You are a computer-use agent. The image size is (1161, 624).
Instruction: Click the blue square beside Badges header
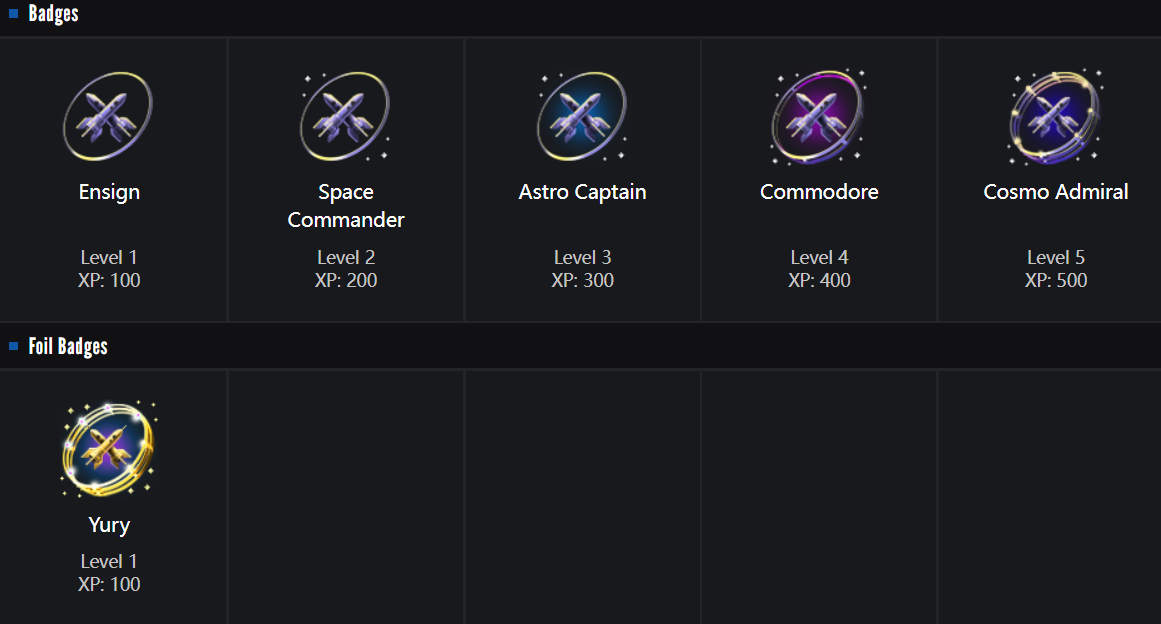click(14, 14)
